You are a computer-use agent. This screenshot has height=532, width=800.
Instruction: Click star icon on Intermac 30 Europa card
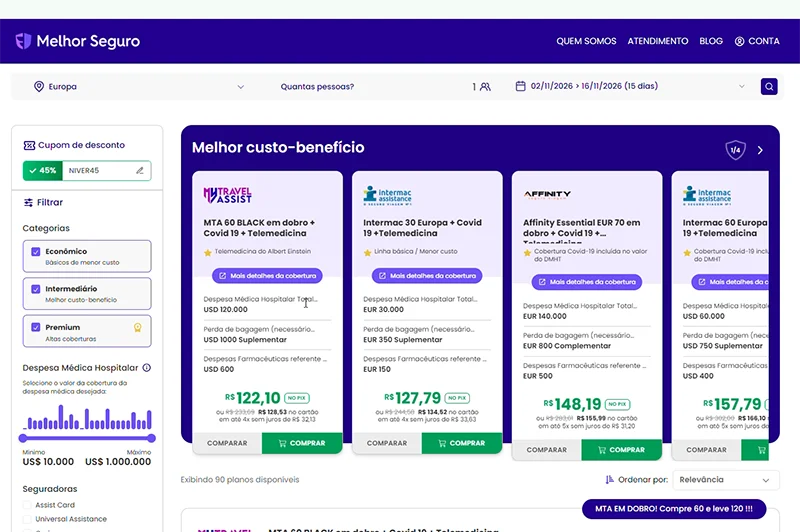pos(367,252)
